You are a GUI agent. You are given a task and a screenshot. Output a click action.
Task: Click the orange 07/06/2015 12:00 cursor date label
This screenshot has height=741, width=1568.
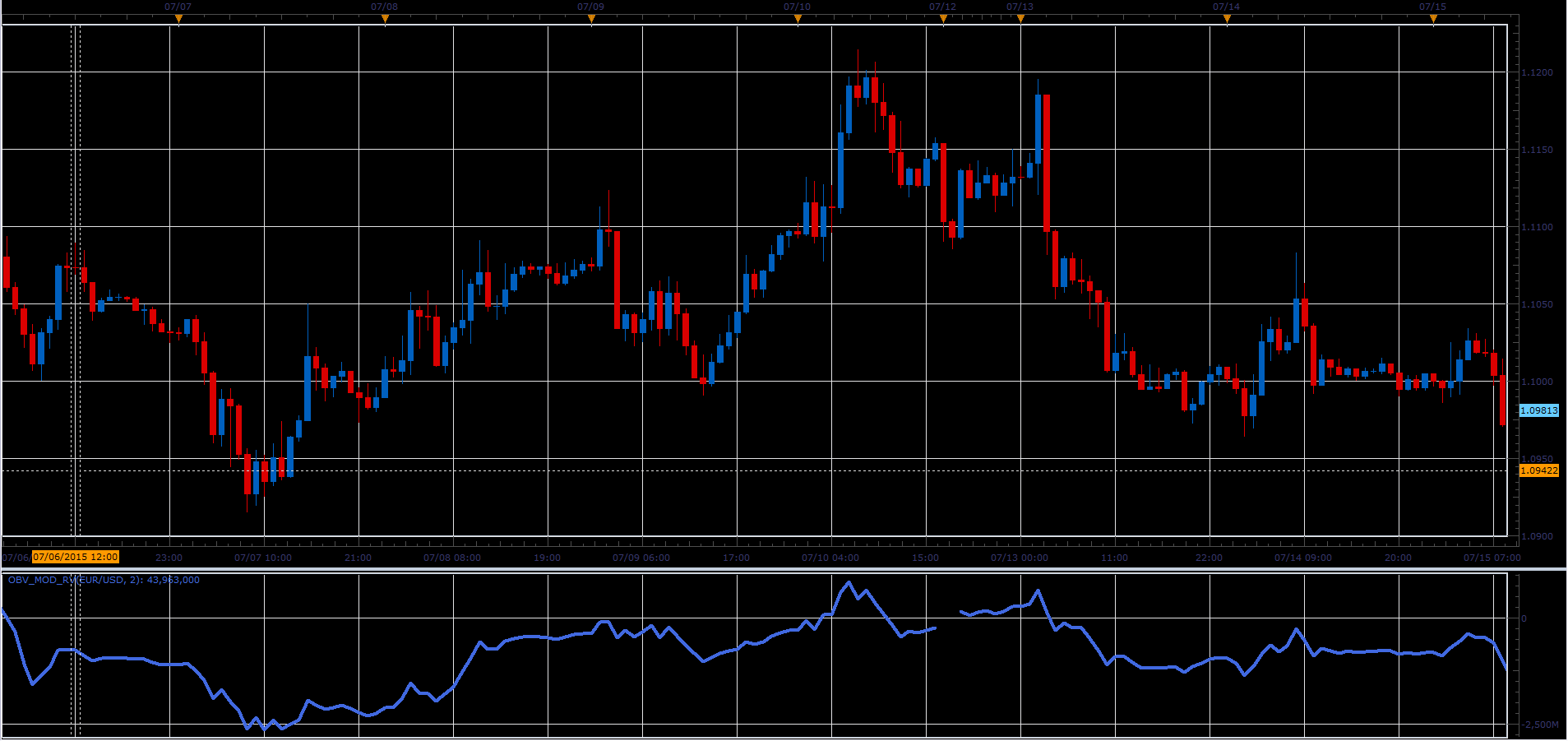click(x=76, y=558)
